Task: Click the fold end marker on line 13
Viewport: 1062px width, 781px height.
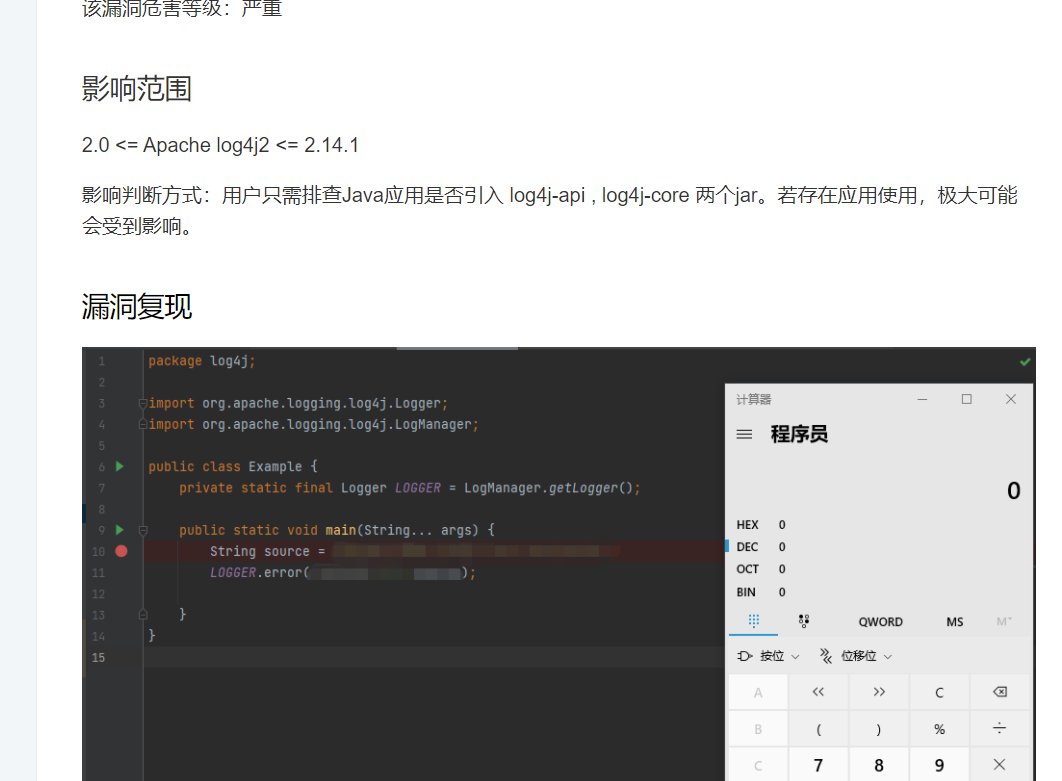Action: pos(143,614)
